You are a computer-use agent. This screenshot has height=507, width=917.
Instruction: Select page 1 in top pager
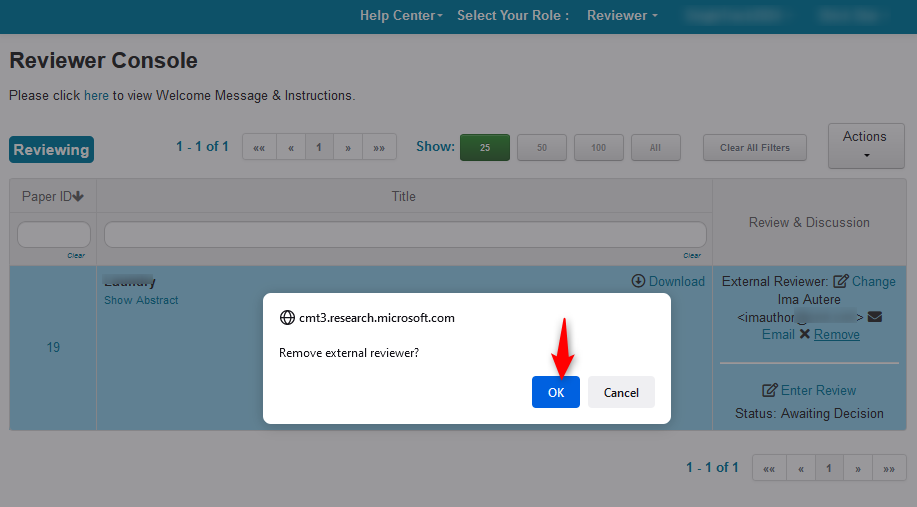pyautogui.click(x=319, y=147)
